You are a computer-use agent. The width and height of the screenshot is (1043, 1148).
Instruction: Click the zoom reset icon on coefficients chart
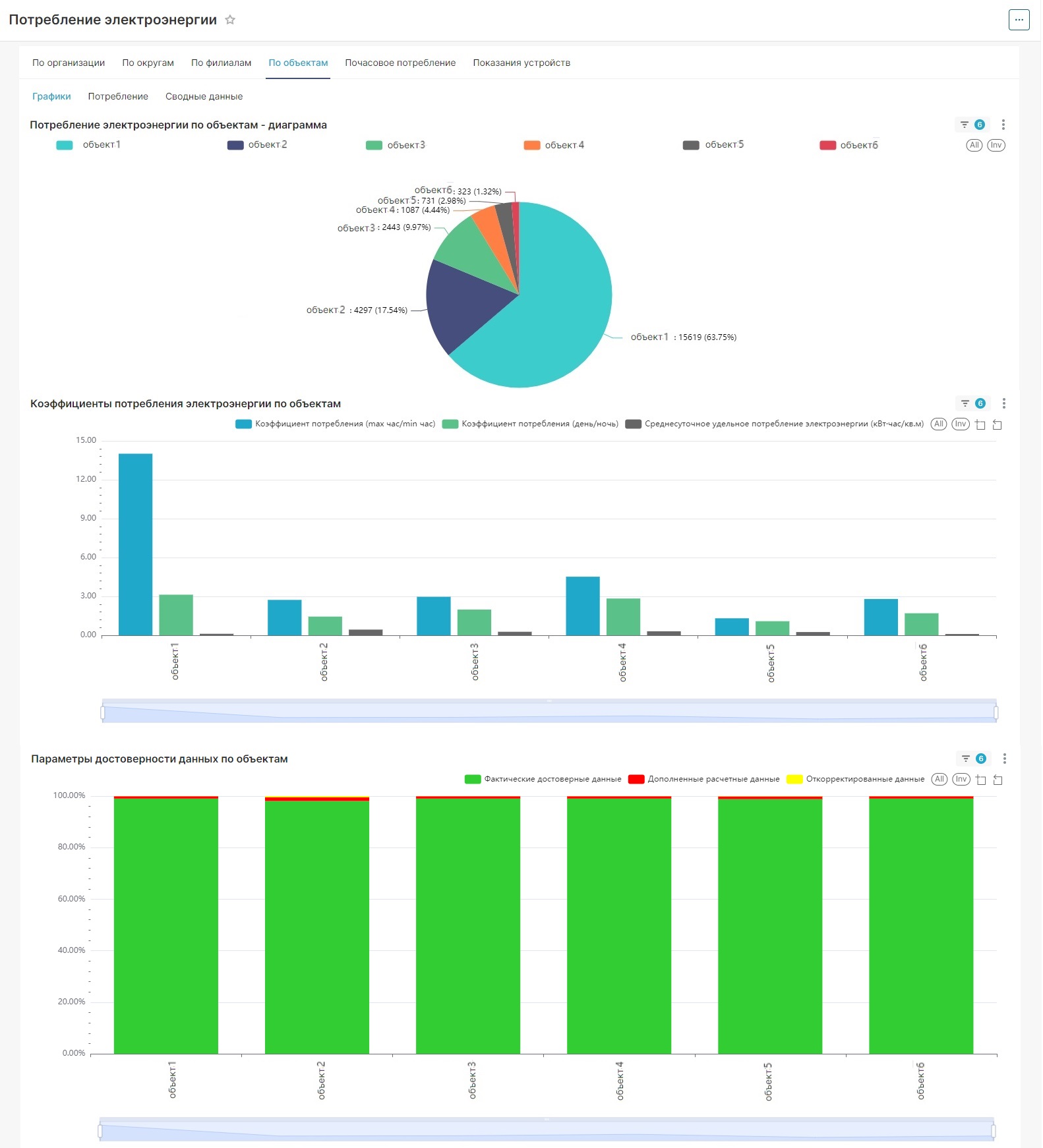[x=997, y=425]
